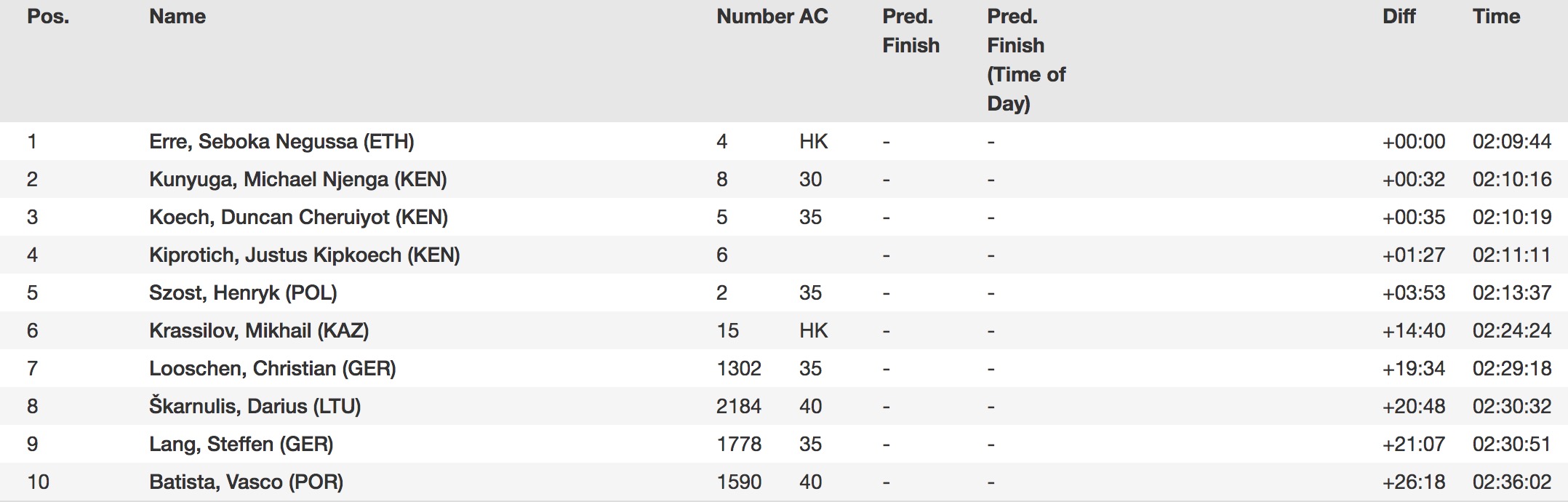The height and width of the screenshot is (502, 1568).
Task: Click the Time column header
Action: click(x=1496, y=17)
